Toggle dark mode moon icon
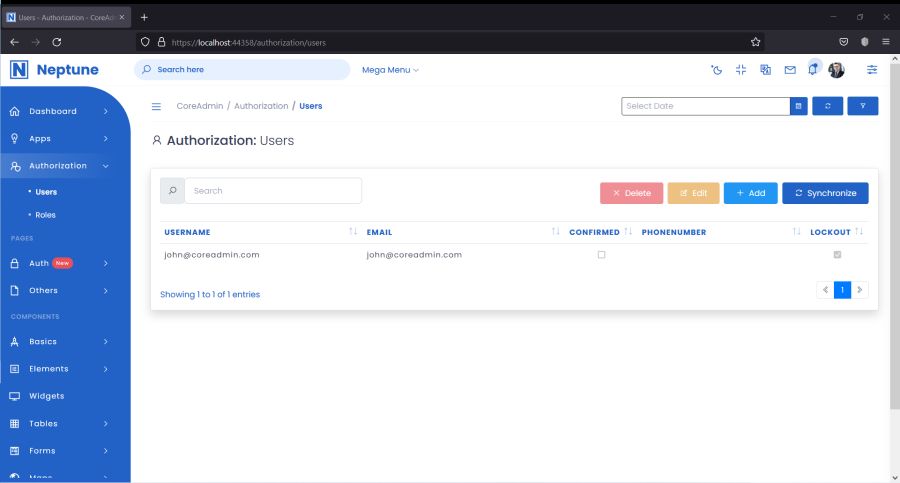This screenshot has height=483, width=900. tap(716, 70)
